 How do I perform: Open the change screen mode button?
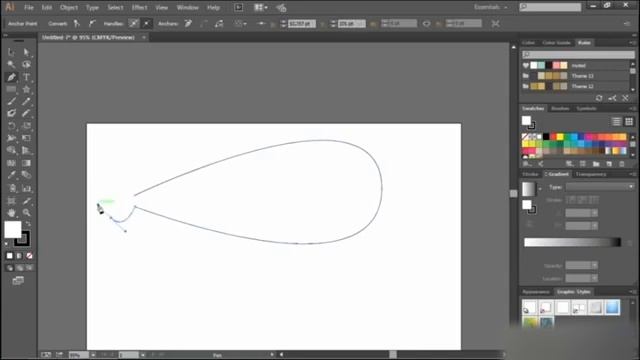[x=18, y=280]
